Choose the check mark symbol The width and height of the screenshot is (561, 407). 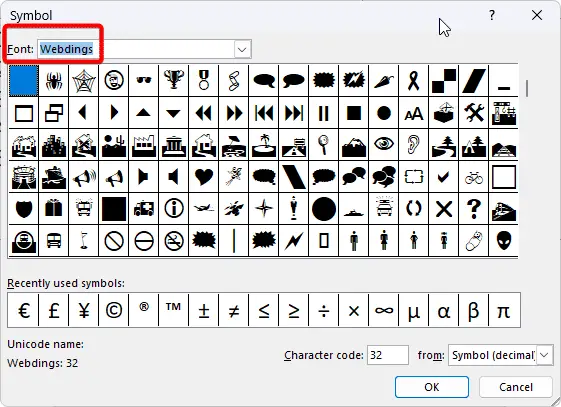(x=444, y=177)
